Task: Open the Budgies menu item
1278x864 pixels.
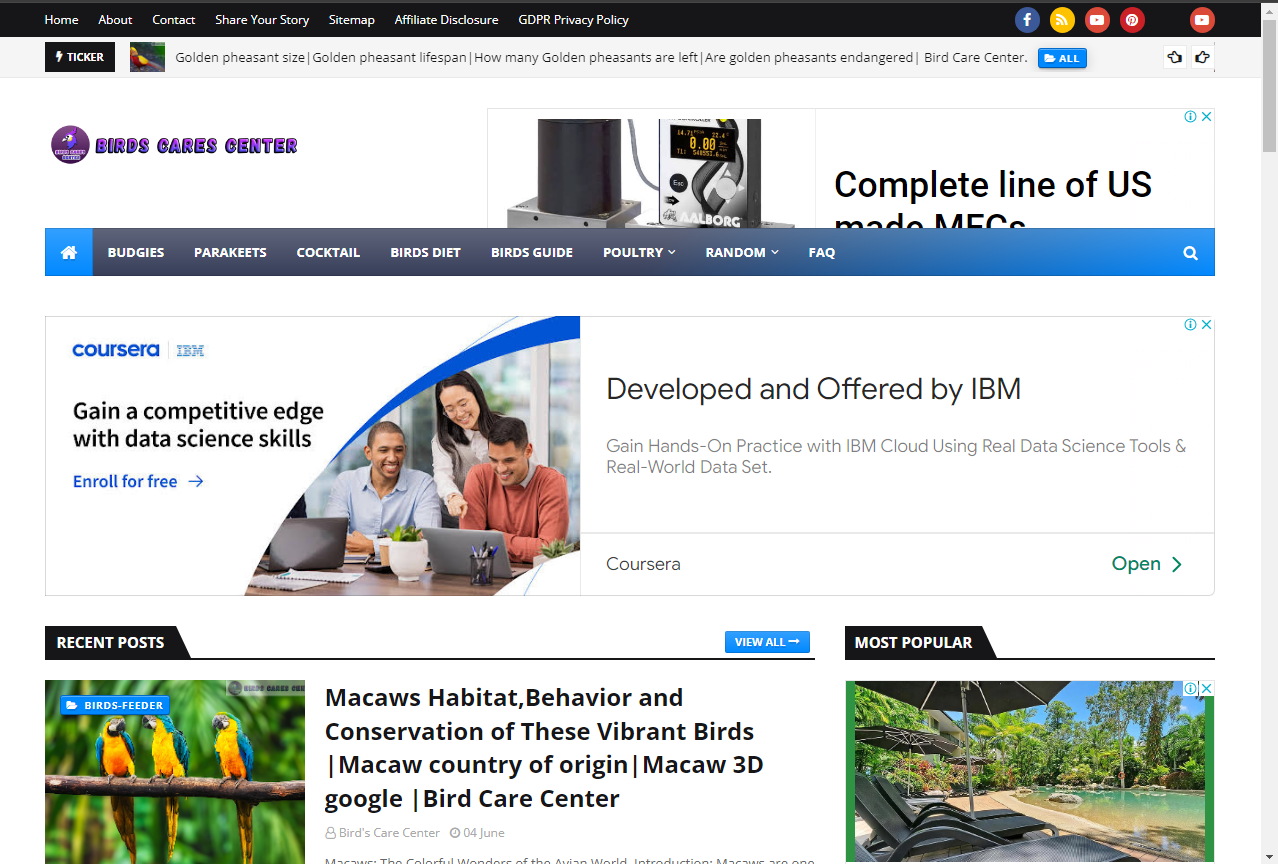Action: pyautogui.click(x=136, y=252)
